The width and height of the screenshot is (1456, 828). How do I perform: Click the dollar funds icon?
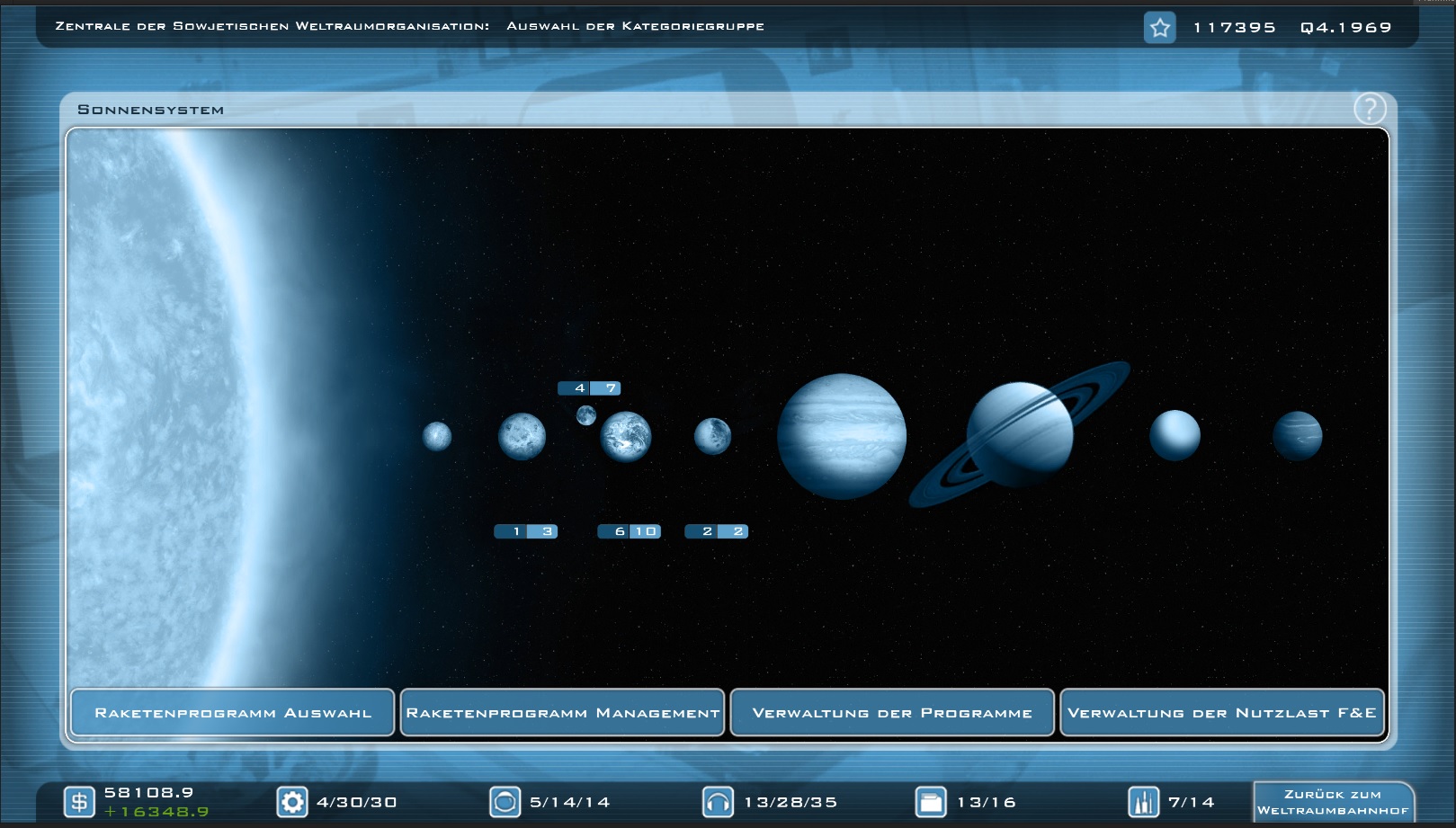(x=79, y=802)
